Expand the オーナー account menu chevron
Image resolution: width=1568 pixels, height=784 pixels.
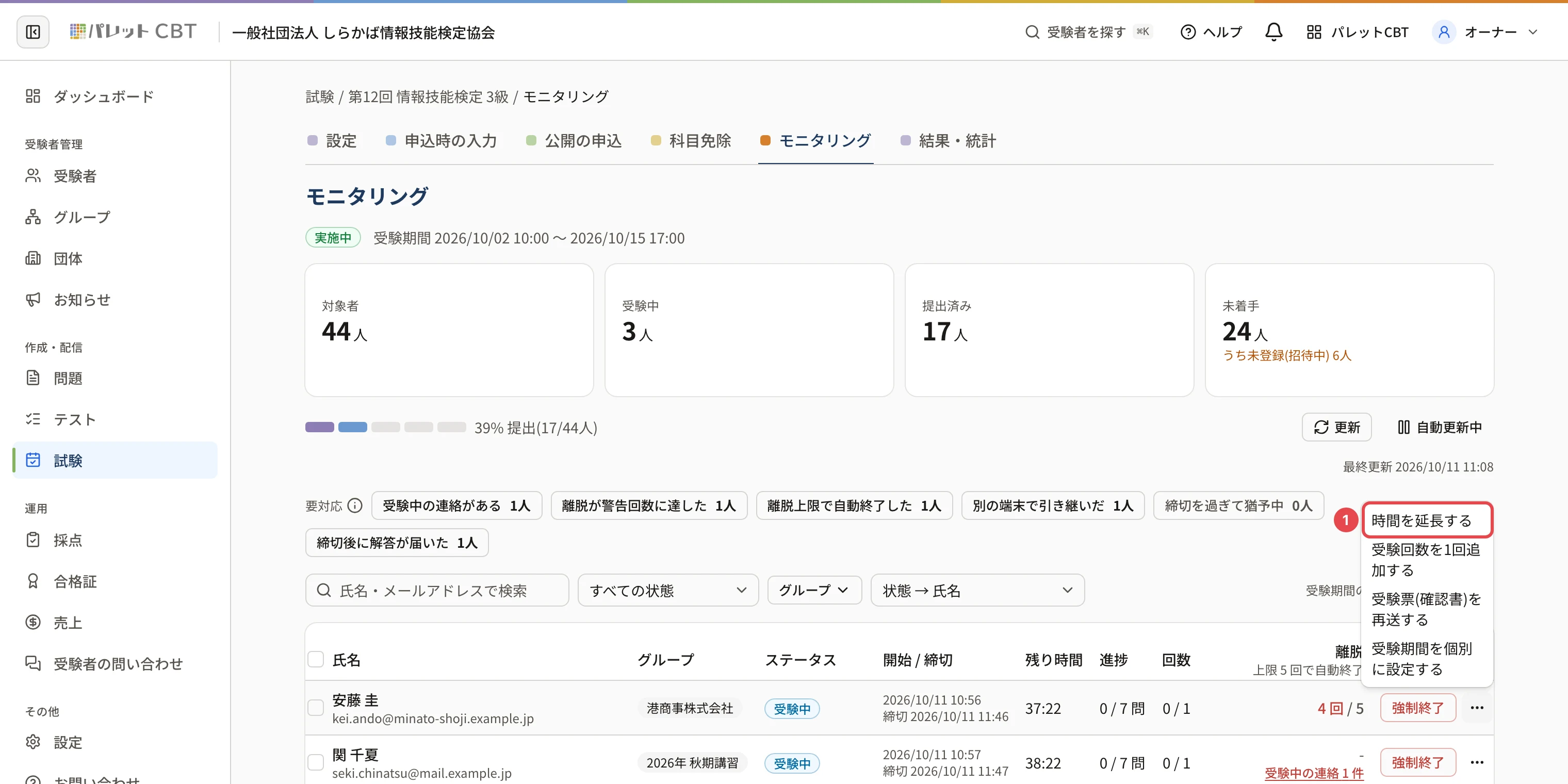click(1533, 31)
